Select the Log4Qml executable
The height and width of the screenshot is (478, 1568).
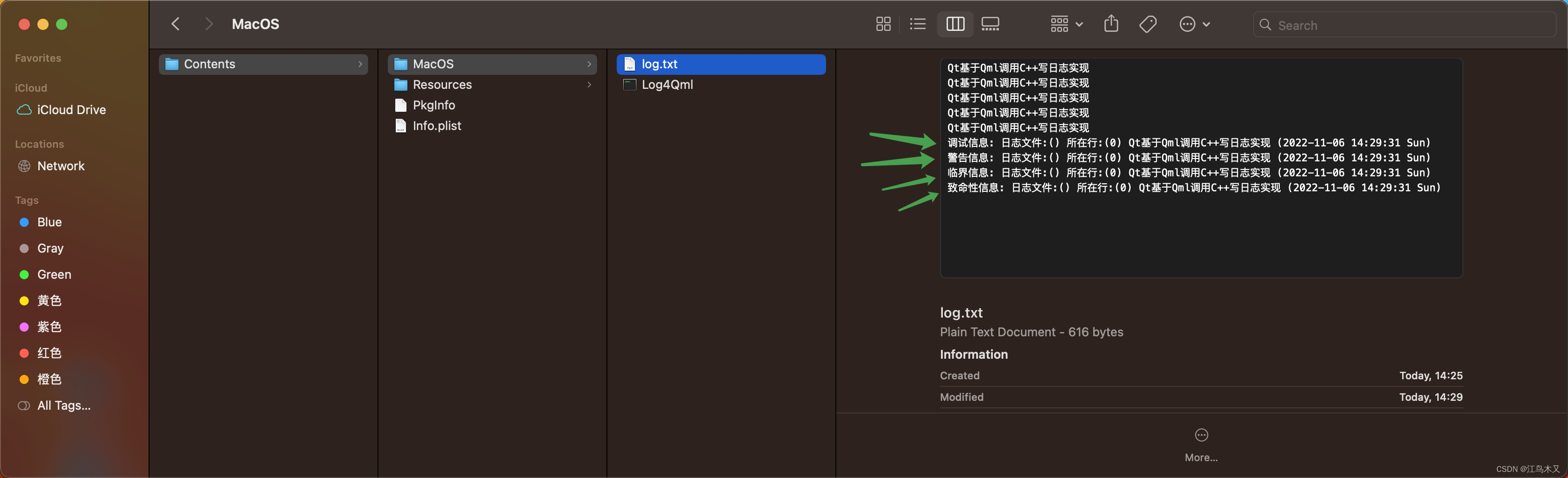(667, 85)
